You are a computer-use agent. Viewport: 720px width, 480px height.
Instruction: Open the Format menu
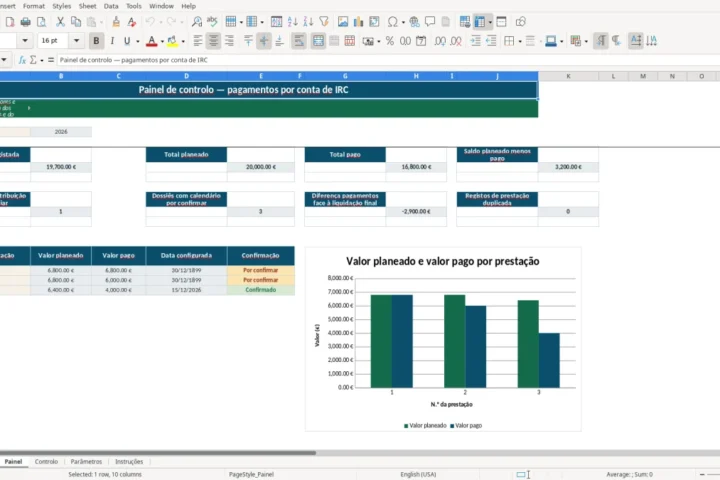click(34, 6)
